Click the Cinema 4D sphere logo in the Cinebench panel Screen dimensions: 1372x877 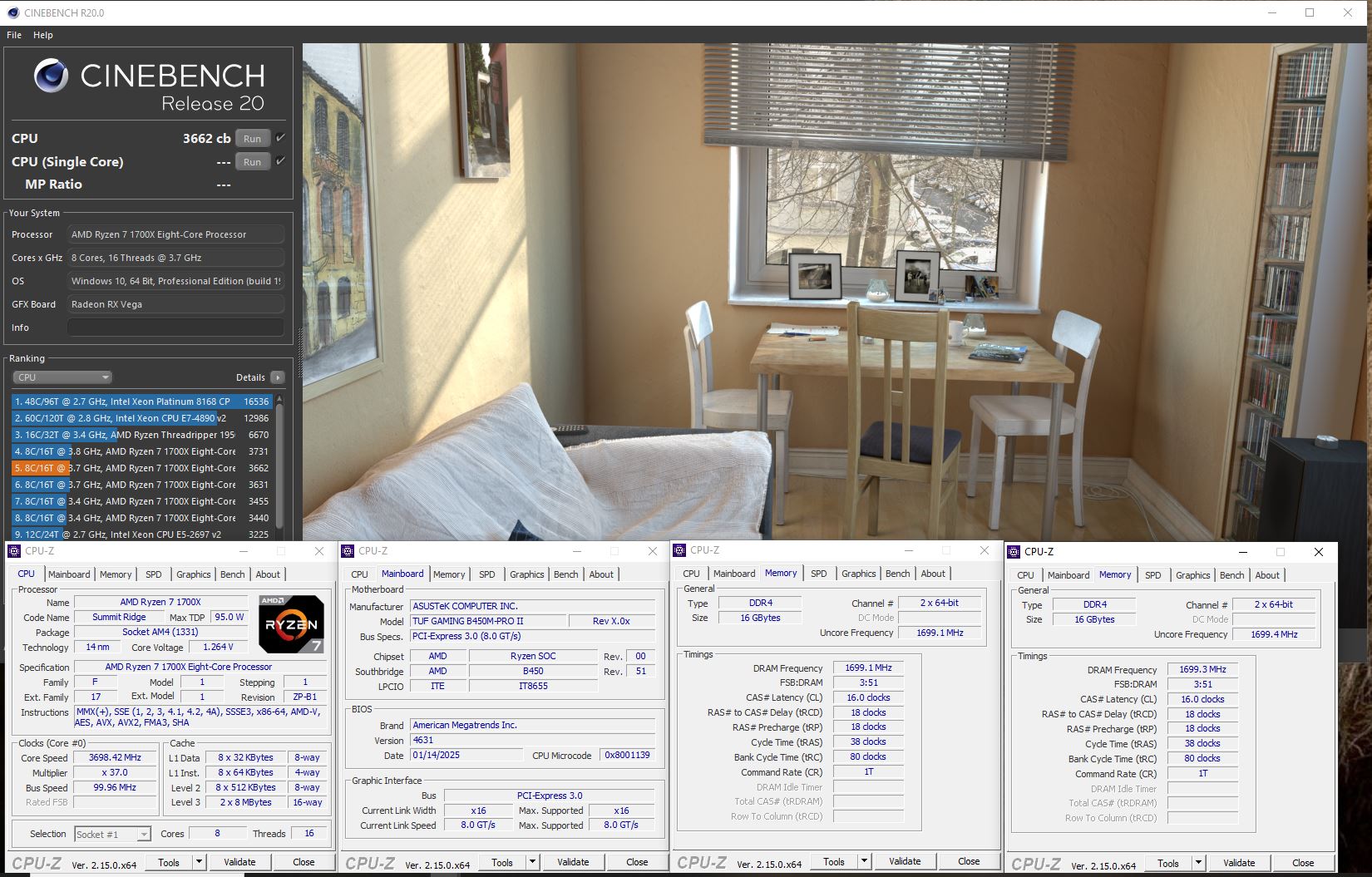[x=52, y=76]
